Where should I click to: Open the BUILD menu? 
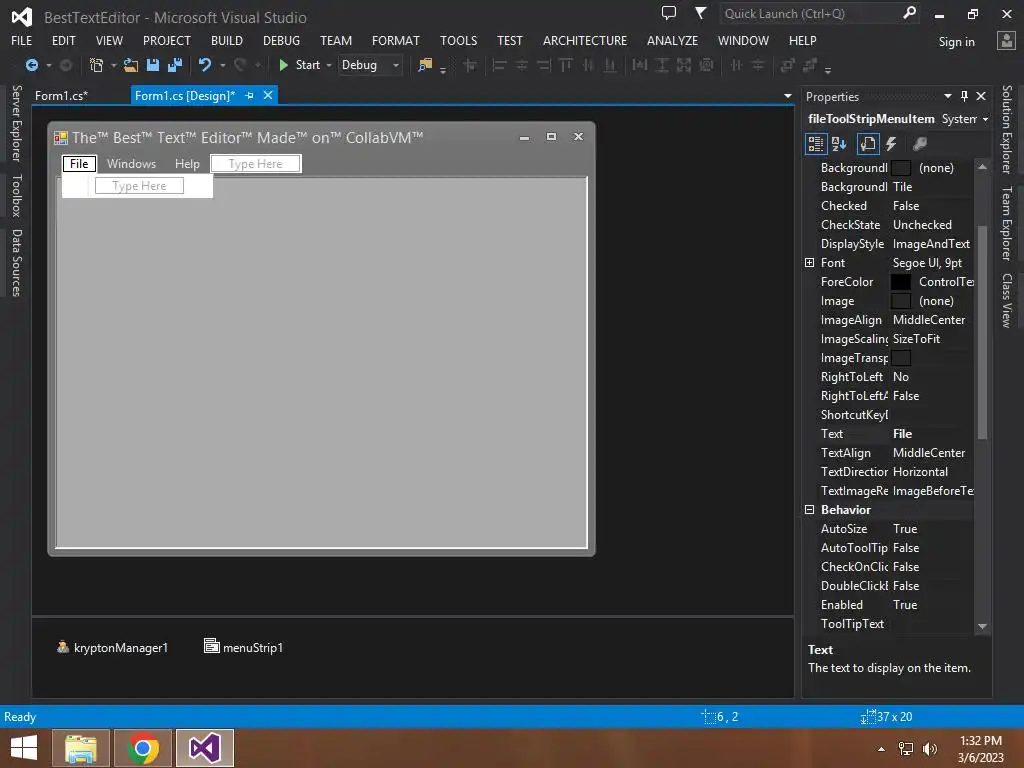click(227, 40)
